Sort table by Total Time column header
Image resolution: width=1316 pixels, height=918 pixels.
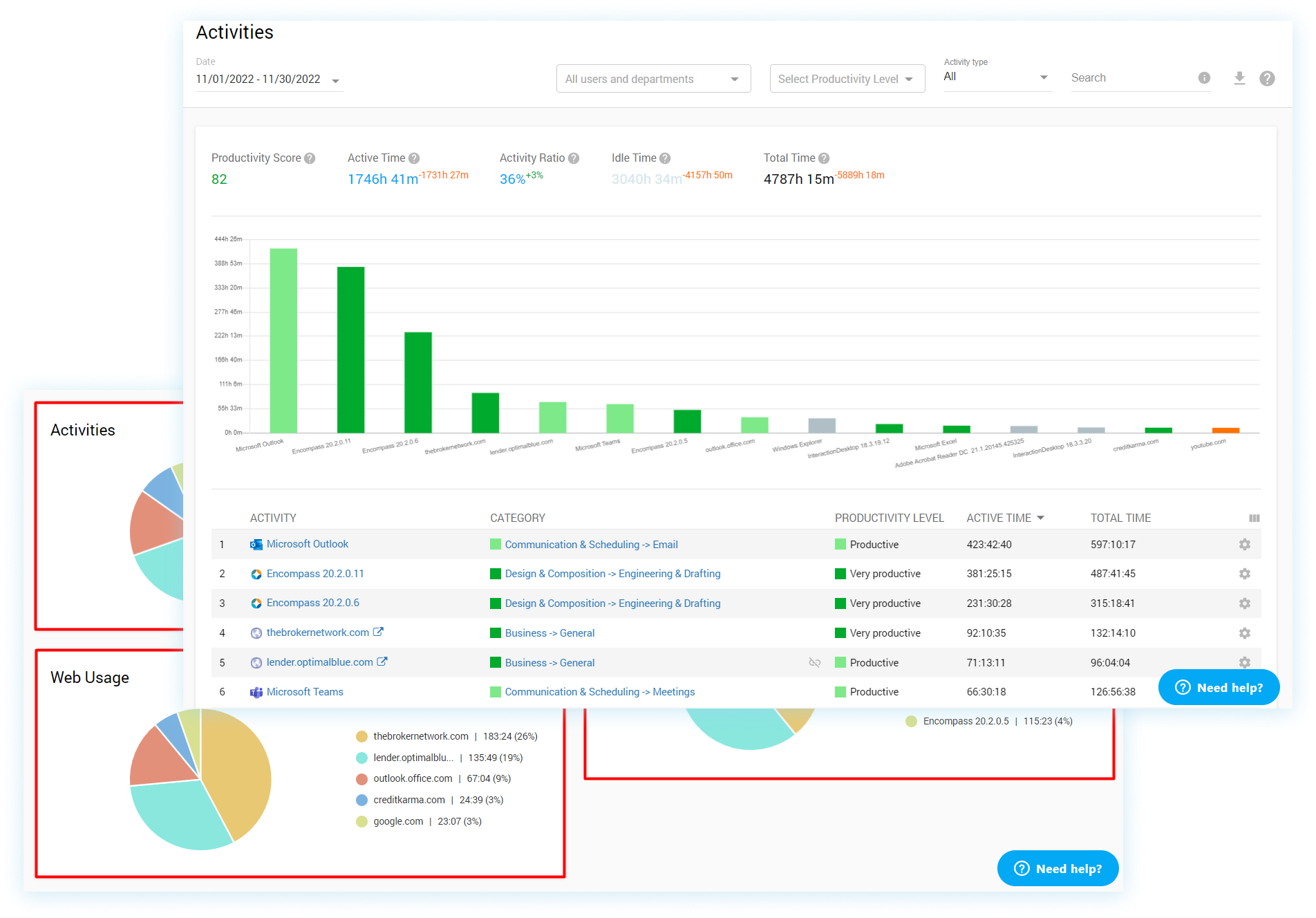pyautogui.click(x=1120, y=518)
